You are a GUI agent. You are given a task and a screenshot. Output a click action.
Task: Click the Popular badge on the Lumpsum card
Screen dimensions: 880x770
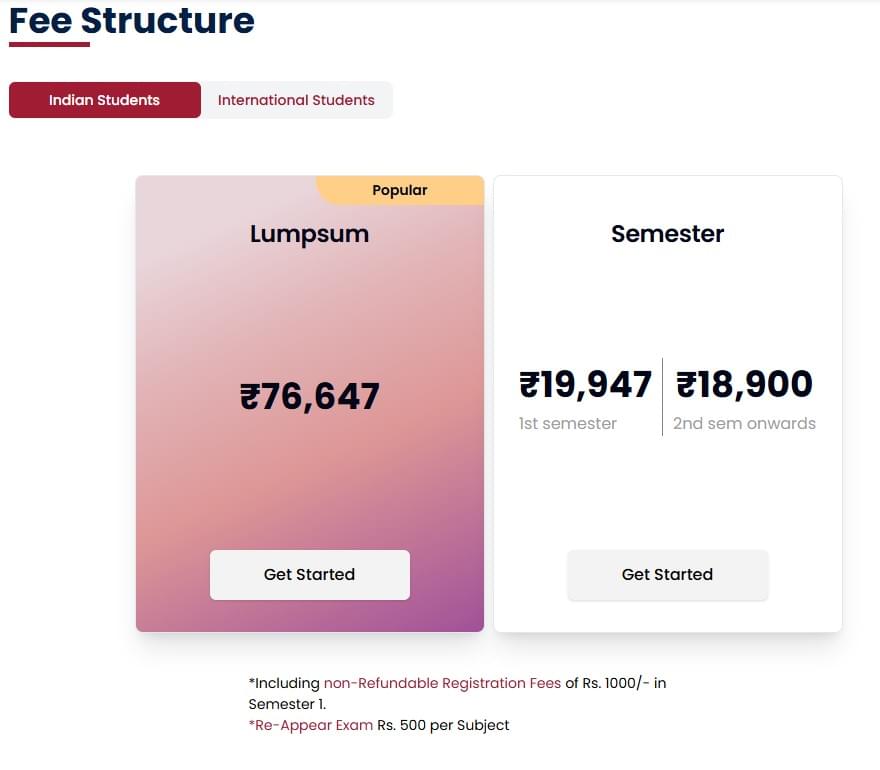399,190
